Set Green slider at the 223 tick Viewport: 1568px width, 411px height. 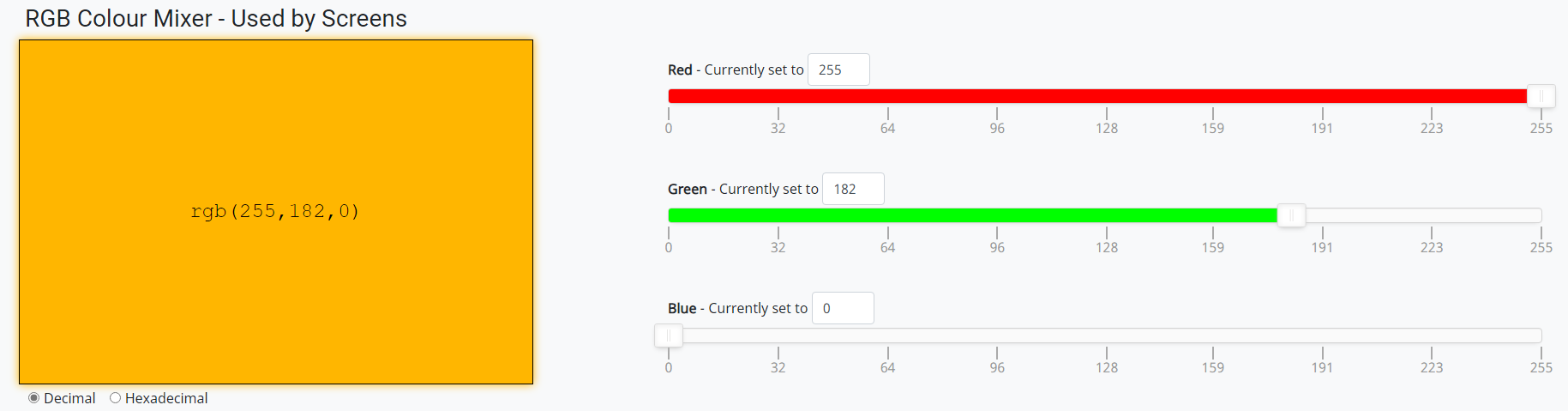click(x=1432, y=215)
